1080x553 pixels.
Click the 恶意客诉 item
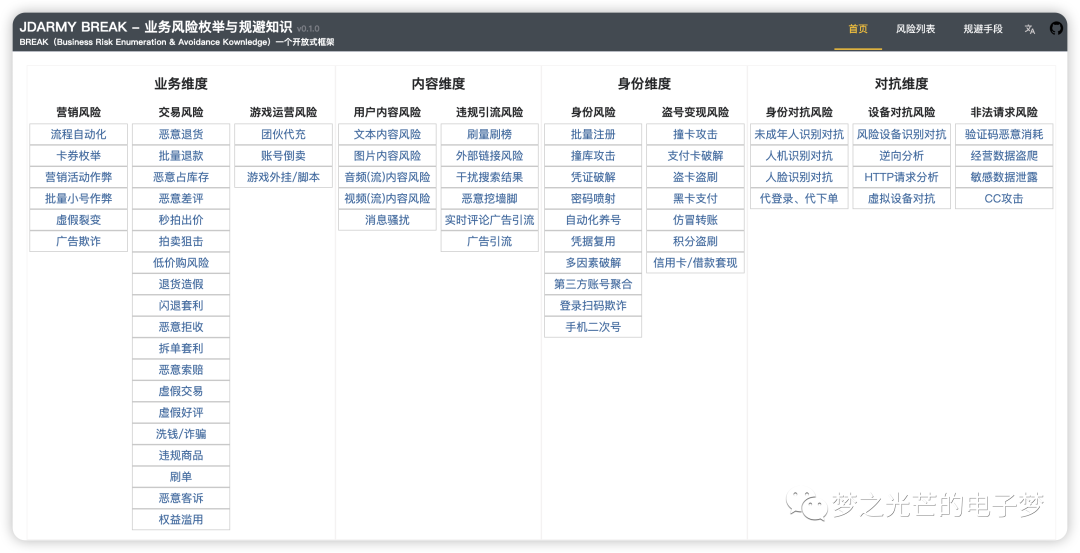point(180,497)
